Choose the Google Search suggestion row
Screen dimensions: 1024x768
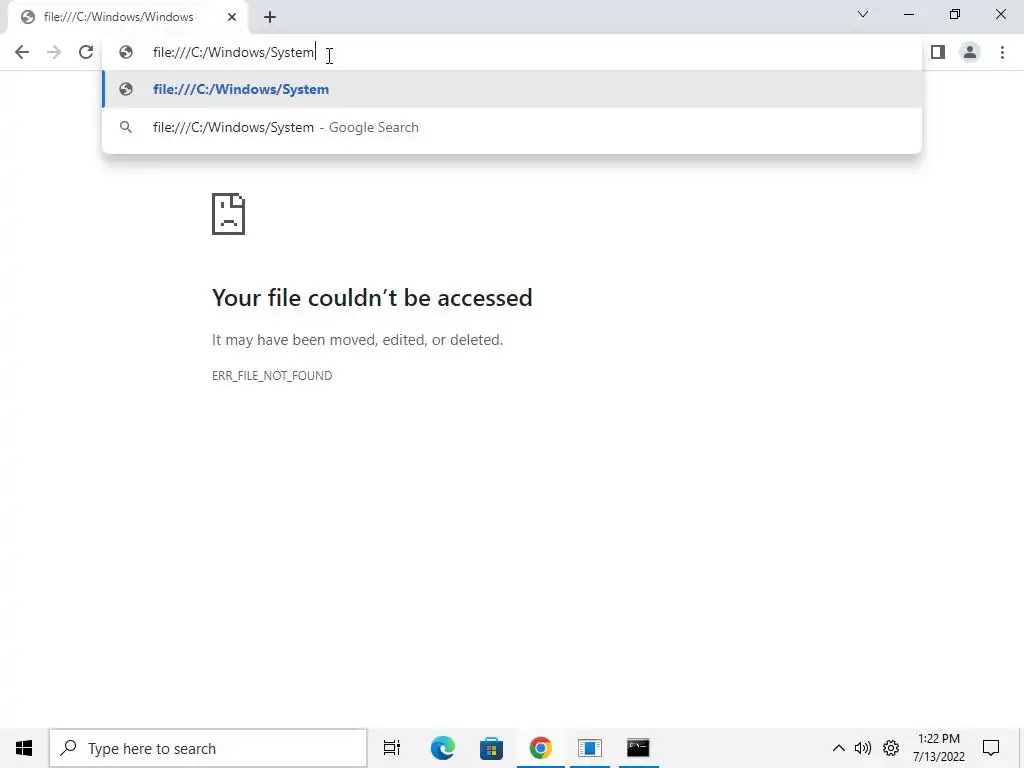[x=512, y=127]
